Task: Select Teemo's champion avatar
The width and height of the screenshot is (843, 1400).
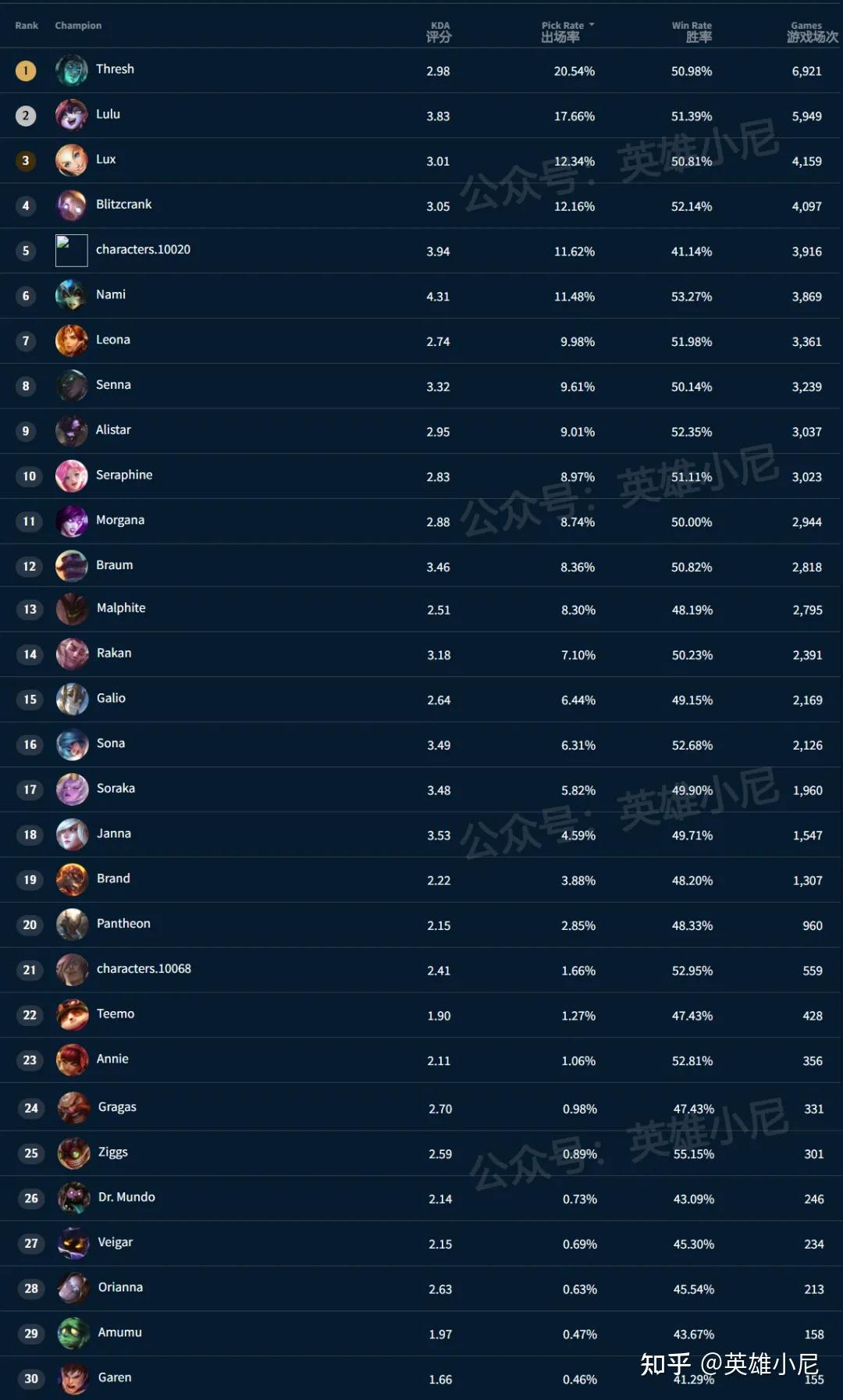Action: click(72, 1015)
